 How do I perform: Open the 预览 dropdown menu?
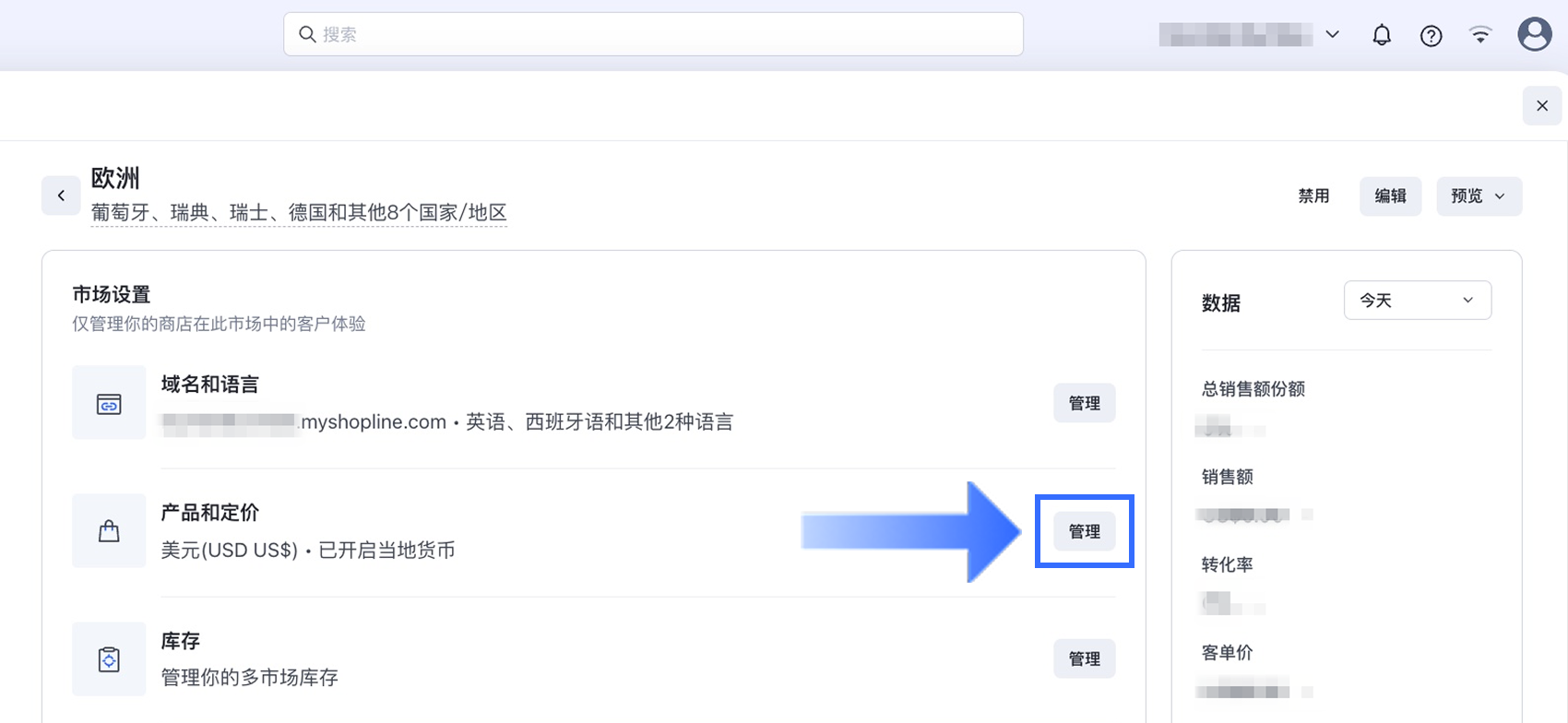tap(1479, 196)
